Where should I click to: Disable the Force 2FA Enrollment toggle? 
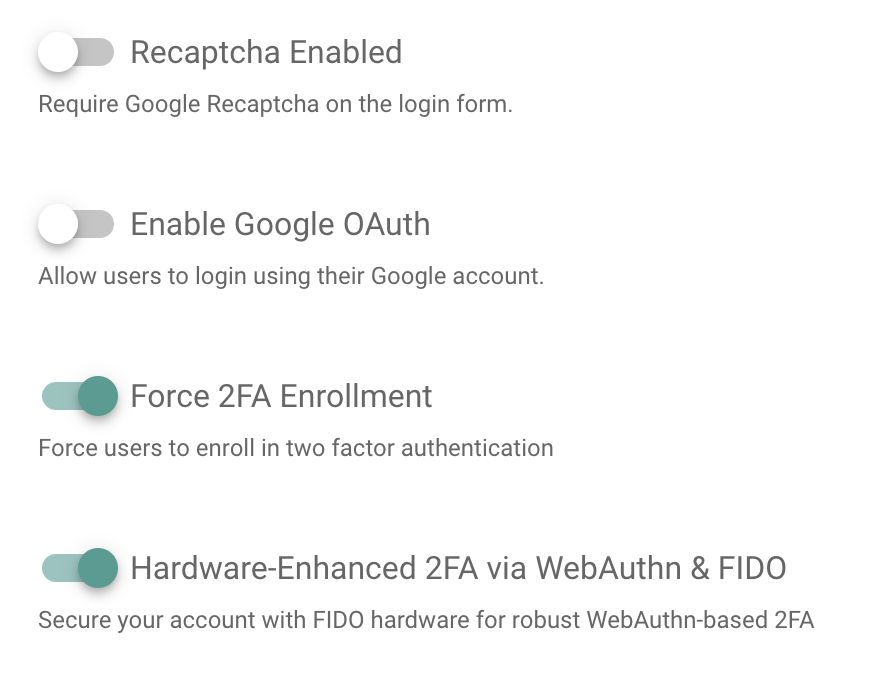tap(79, 396)
